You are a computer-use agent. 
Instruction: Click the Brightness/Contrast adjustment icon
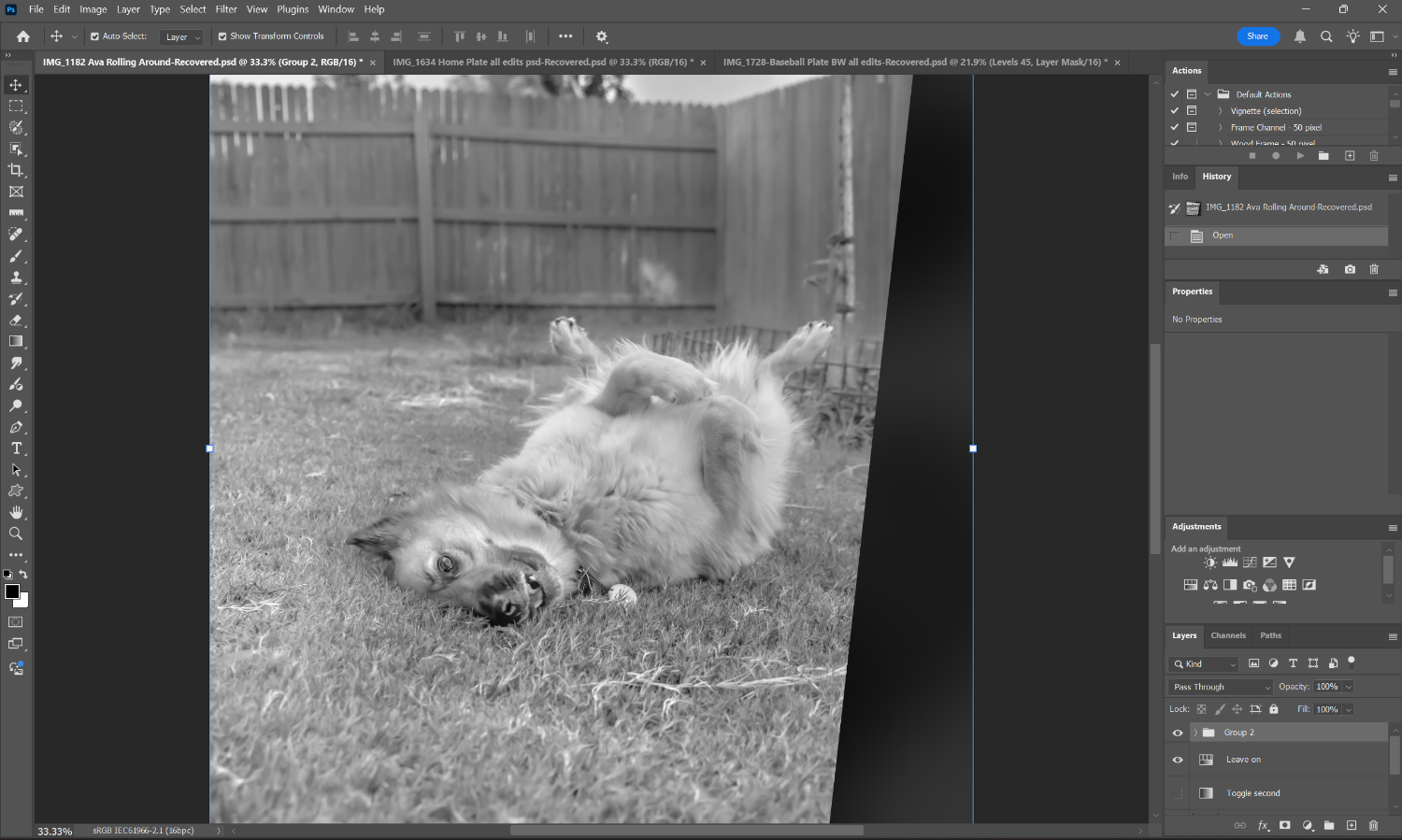(1210, 562)
